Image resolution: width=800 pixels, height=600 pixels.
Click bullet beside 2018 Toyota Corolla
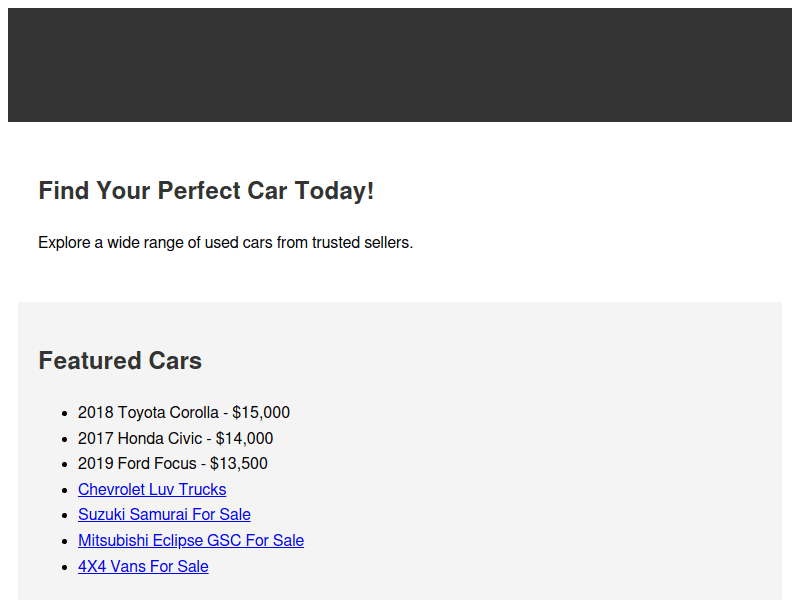[64, 413]
